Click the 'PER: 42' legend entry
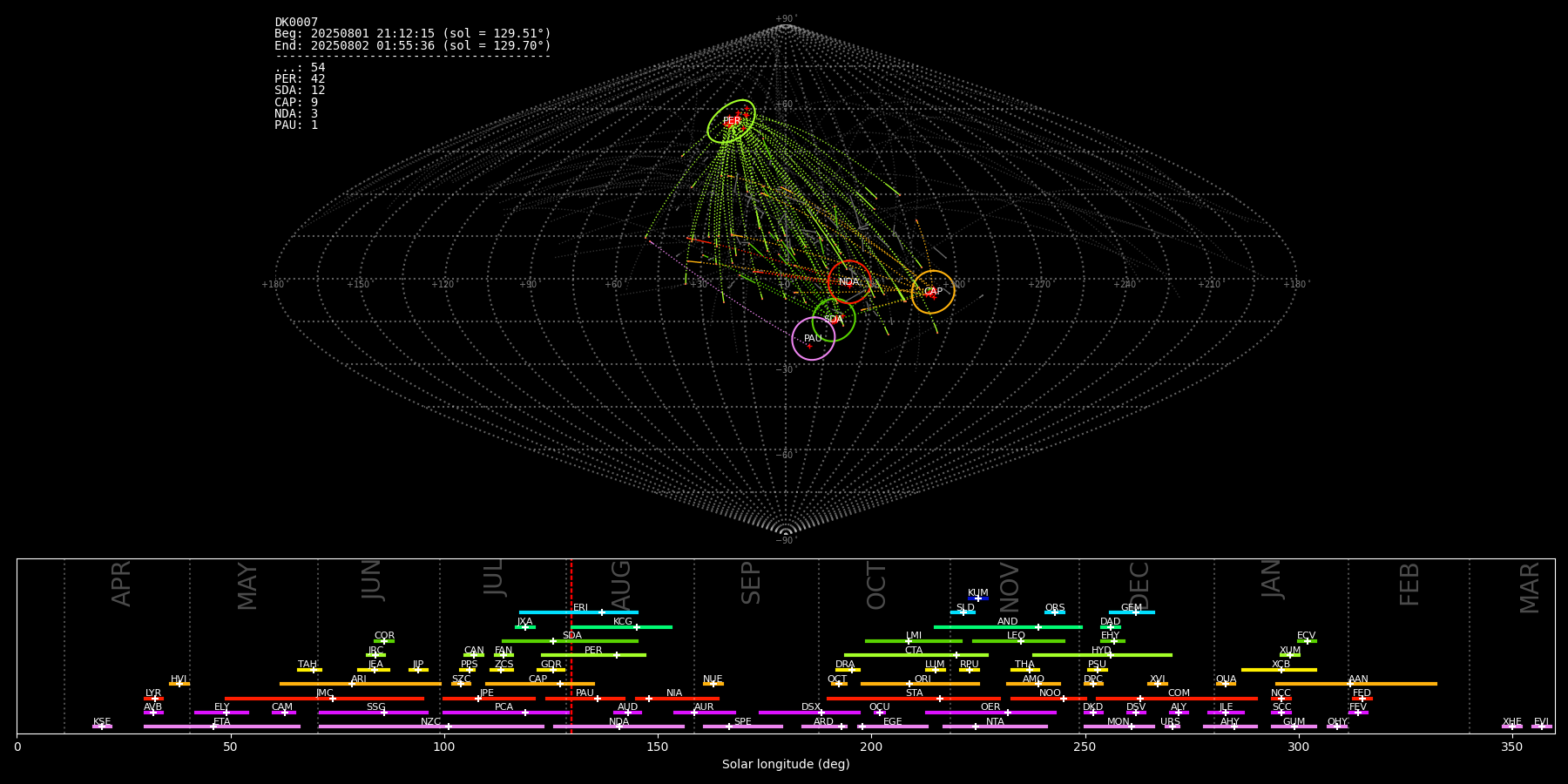The width and height of the screenshot is (1568, 784). [300, 79]
